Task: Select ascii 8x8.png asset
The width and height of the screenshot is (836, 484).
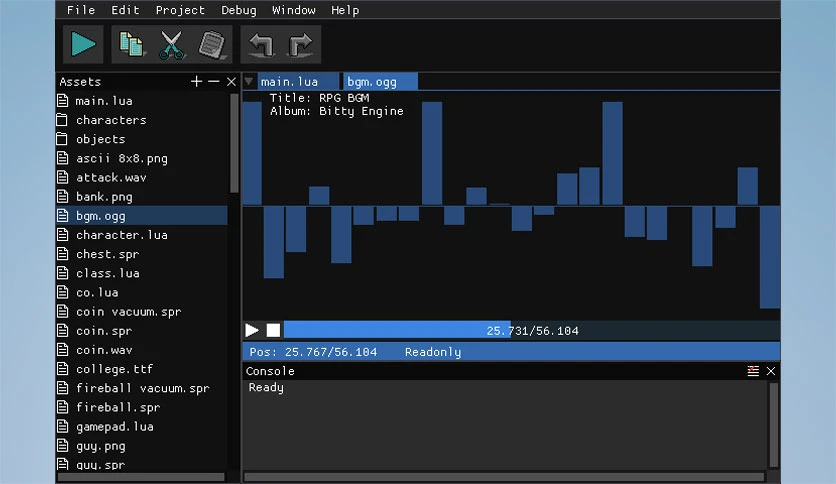Action: [142, 158]
